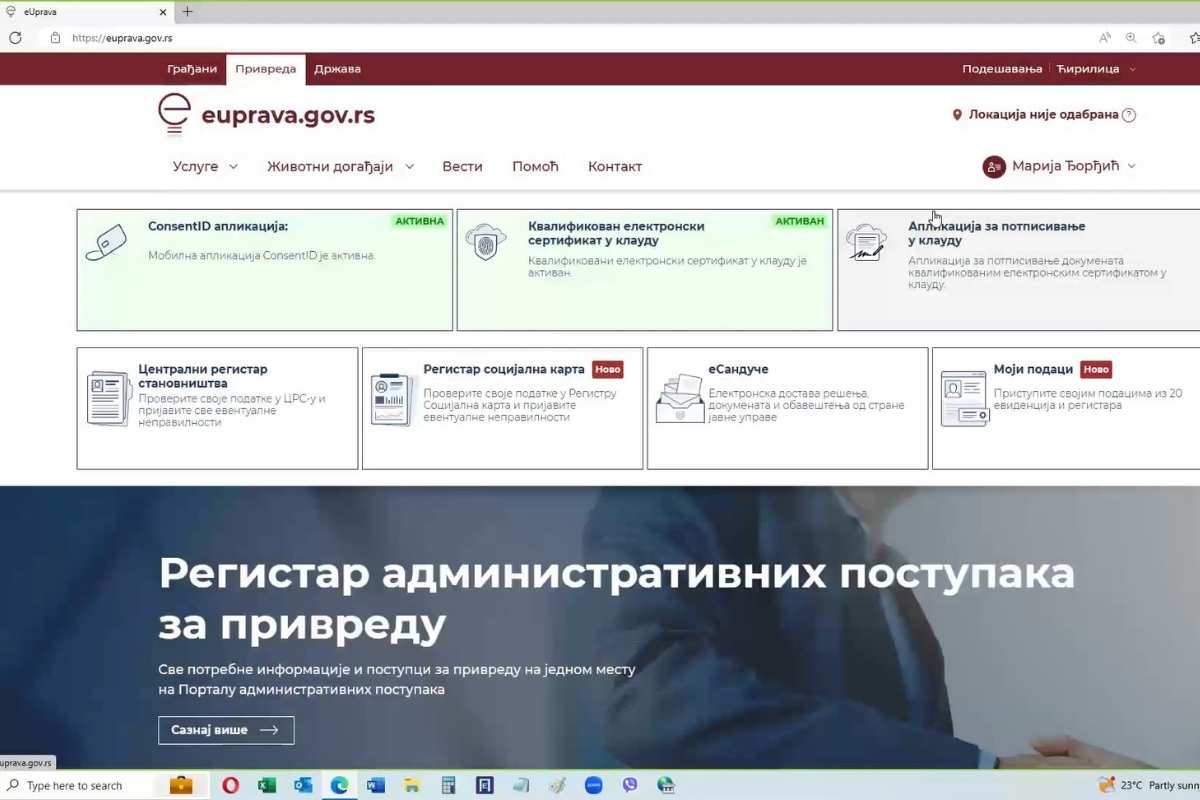
Task: Click fingerprint cloud certificate icon
Action: point(486,243)
